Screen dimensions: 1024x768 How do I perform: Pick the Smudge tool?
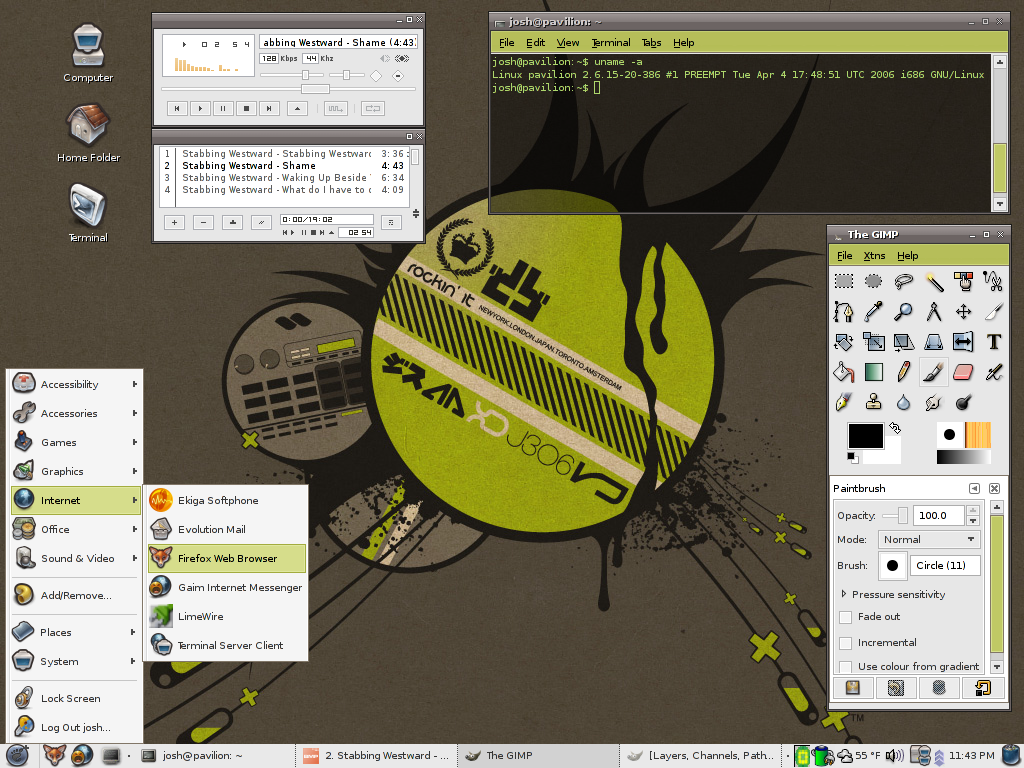click(x=934, y=402)
